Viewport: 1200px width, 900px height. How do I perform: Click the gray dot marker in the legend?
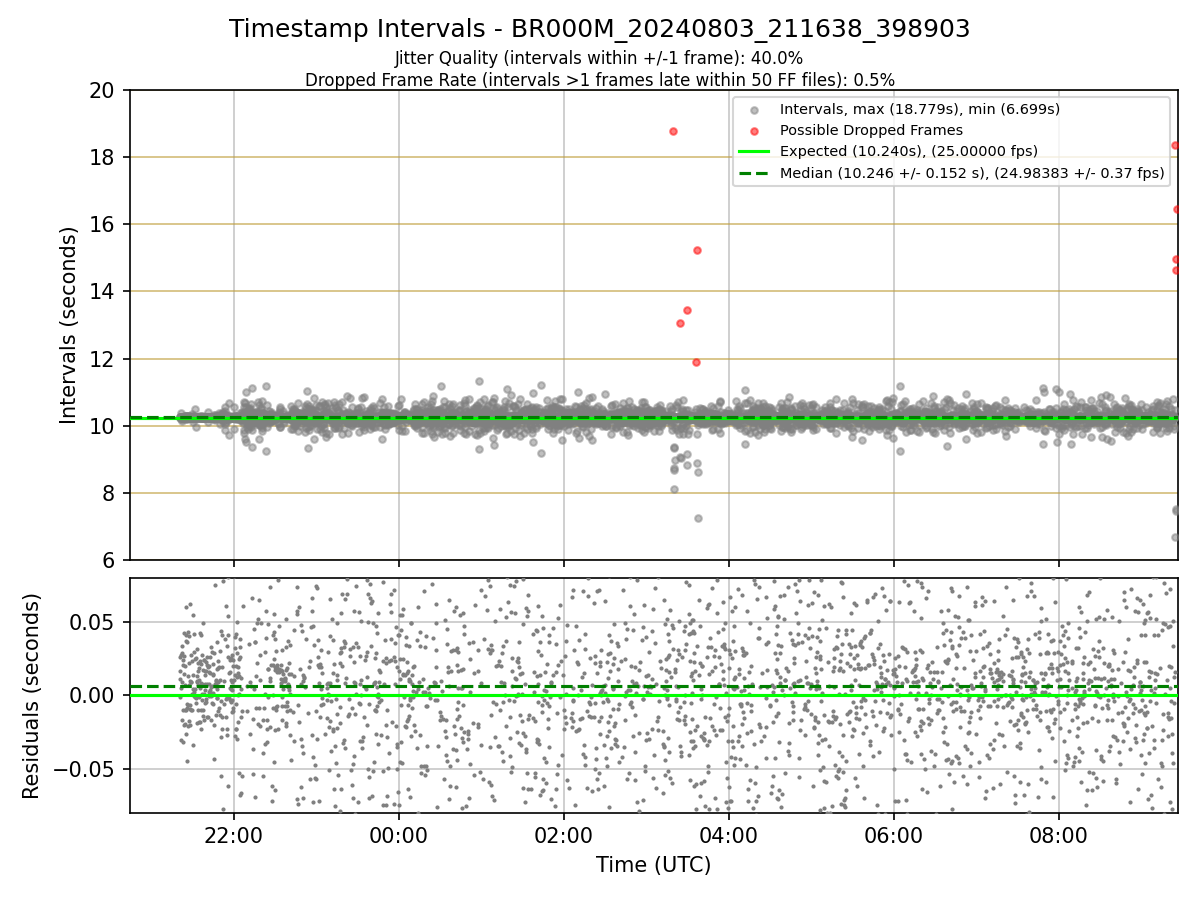tap(754, 110)
